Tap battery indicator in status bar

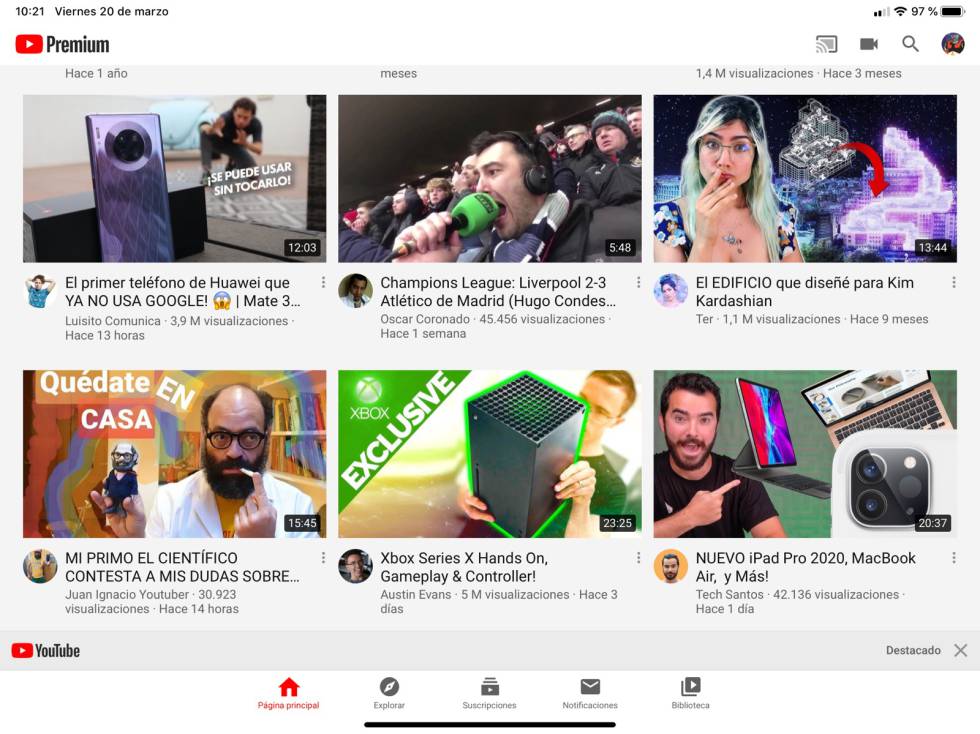click(952, 11)
